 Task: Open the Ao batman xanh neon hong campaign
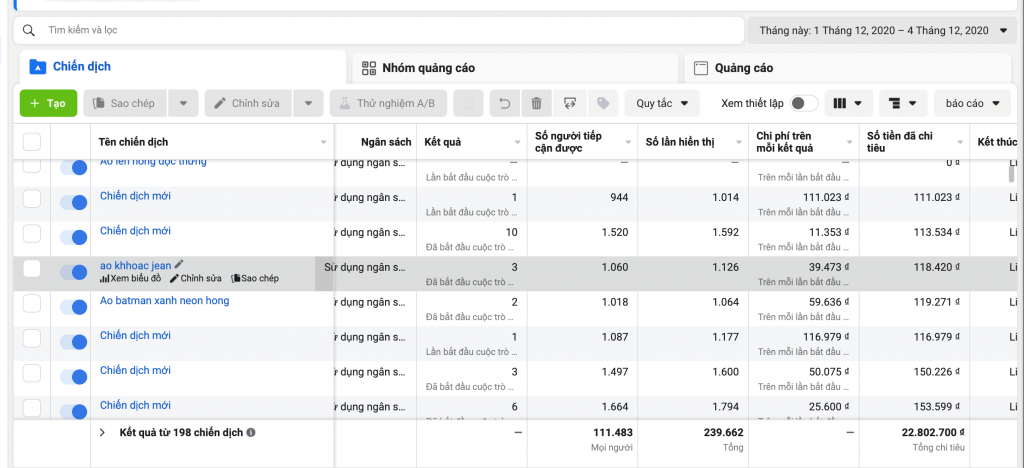coord(165,301)
